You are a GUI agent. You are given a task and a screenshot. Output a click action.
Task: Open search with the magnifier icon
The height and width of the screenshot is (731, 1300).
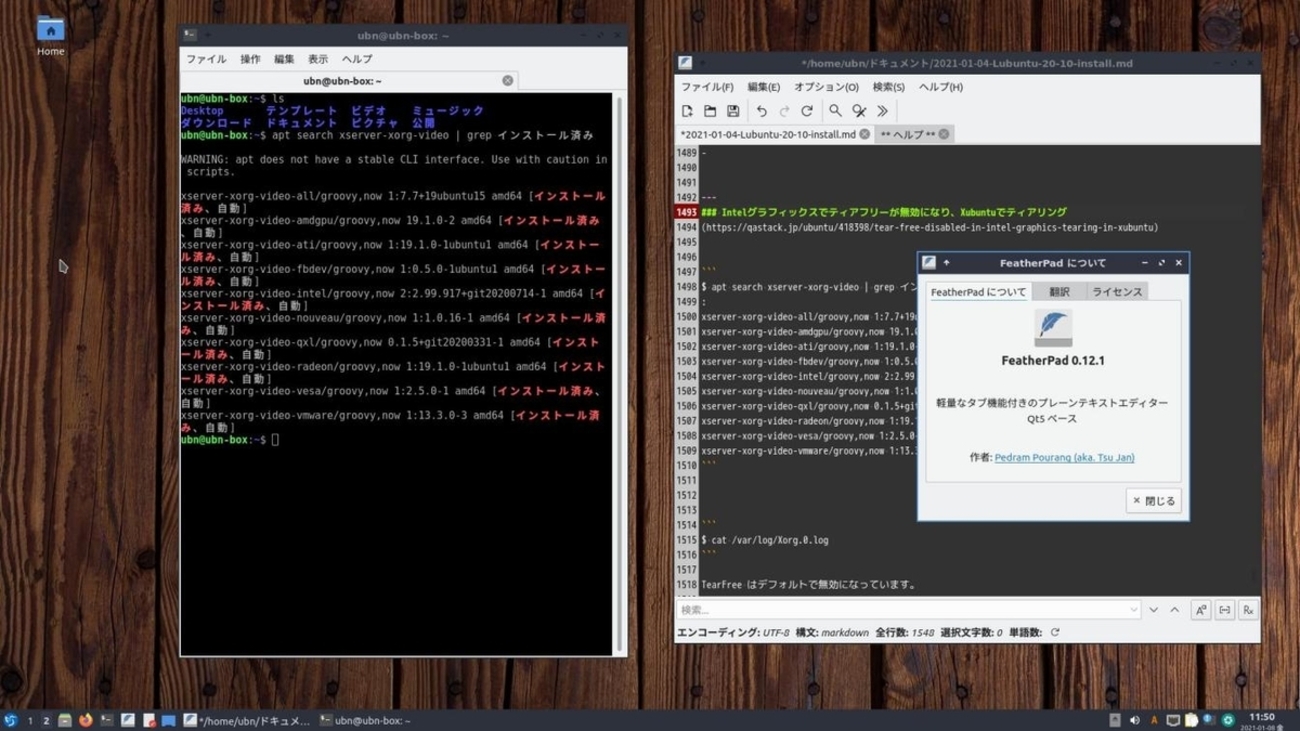tap(835, 111)
